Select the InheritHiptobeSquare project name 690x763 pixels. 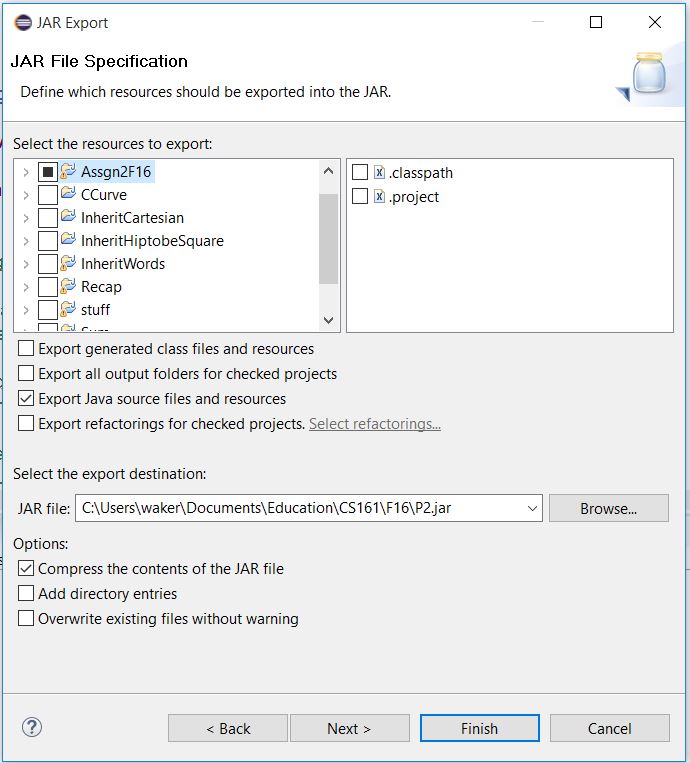coord(152,240)
